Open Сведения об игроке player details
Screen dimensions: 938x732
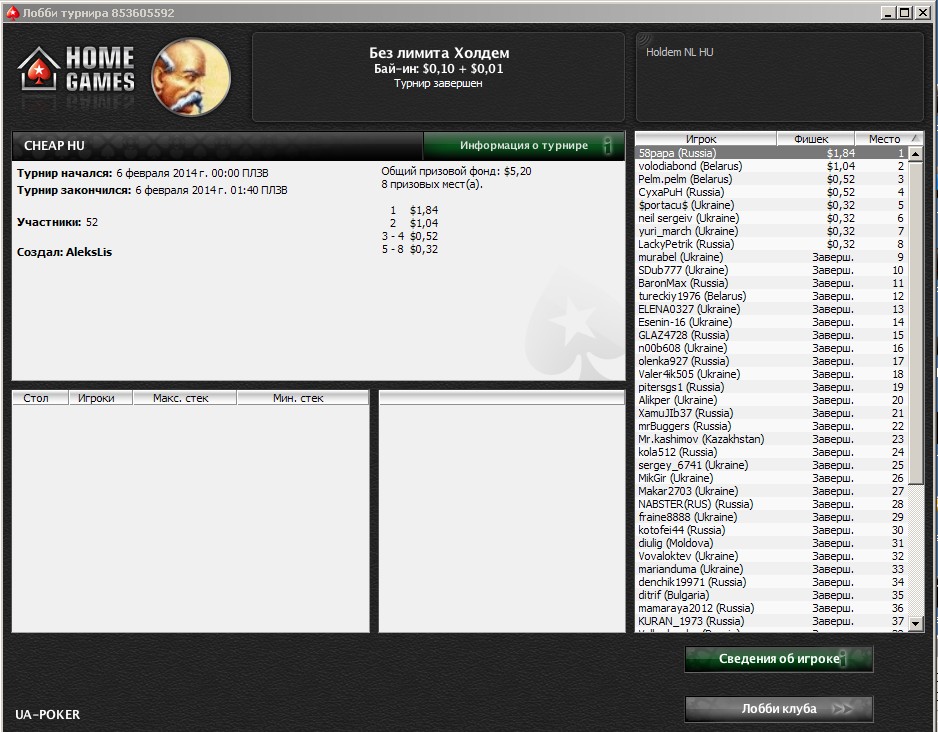coord(778,658)
